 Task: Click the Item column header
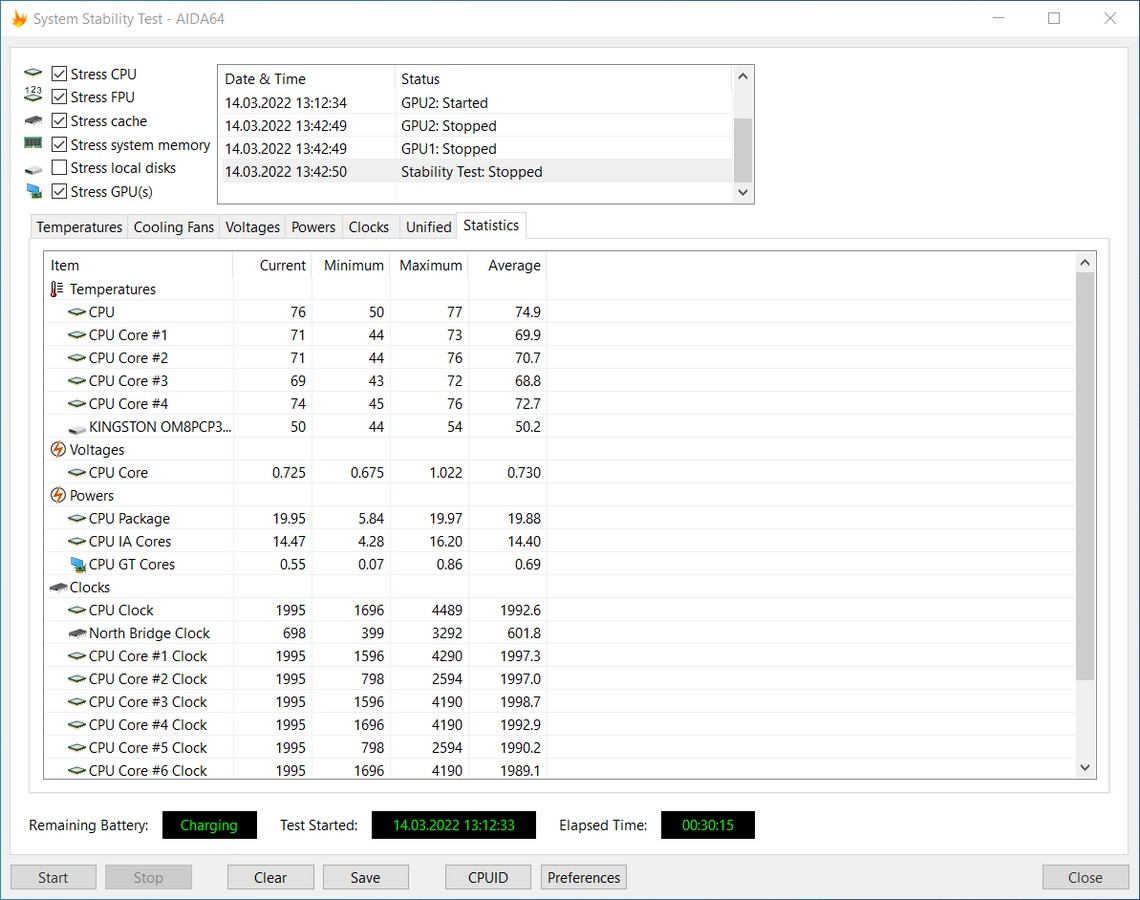(138, 265)
